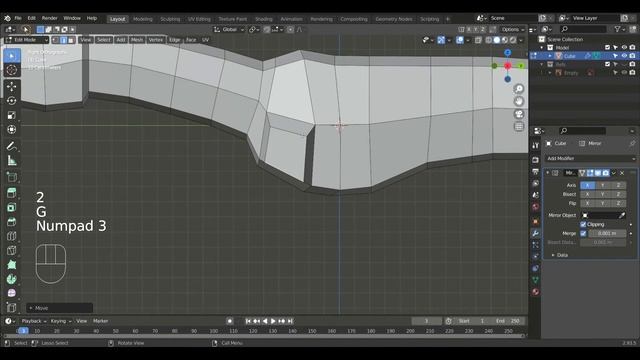This screenshot has width=640, height=360.
Task: Select the Select Box tool
Action: (11, 56)
